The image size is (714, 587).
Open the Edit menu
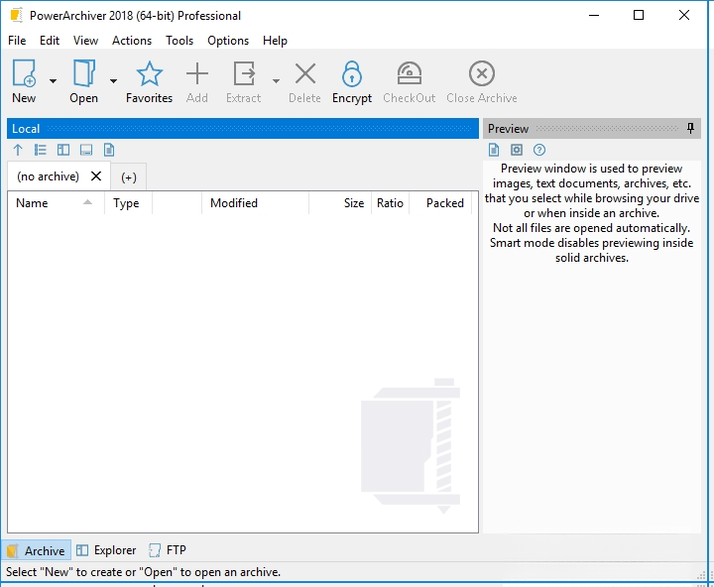click(49, 41)
